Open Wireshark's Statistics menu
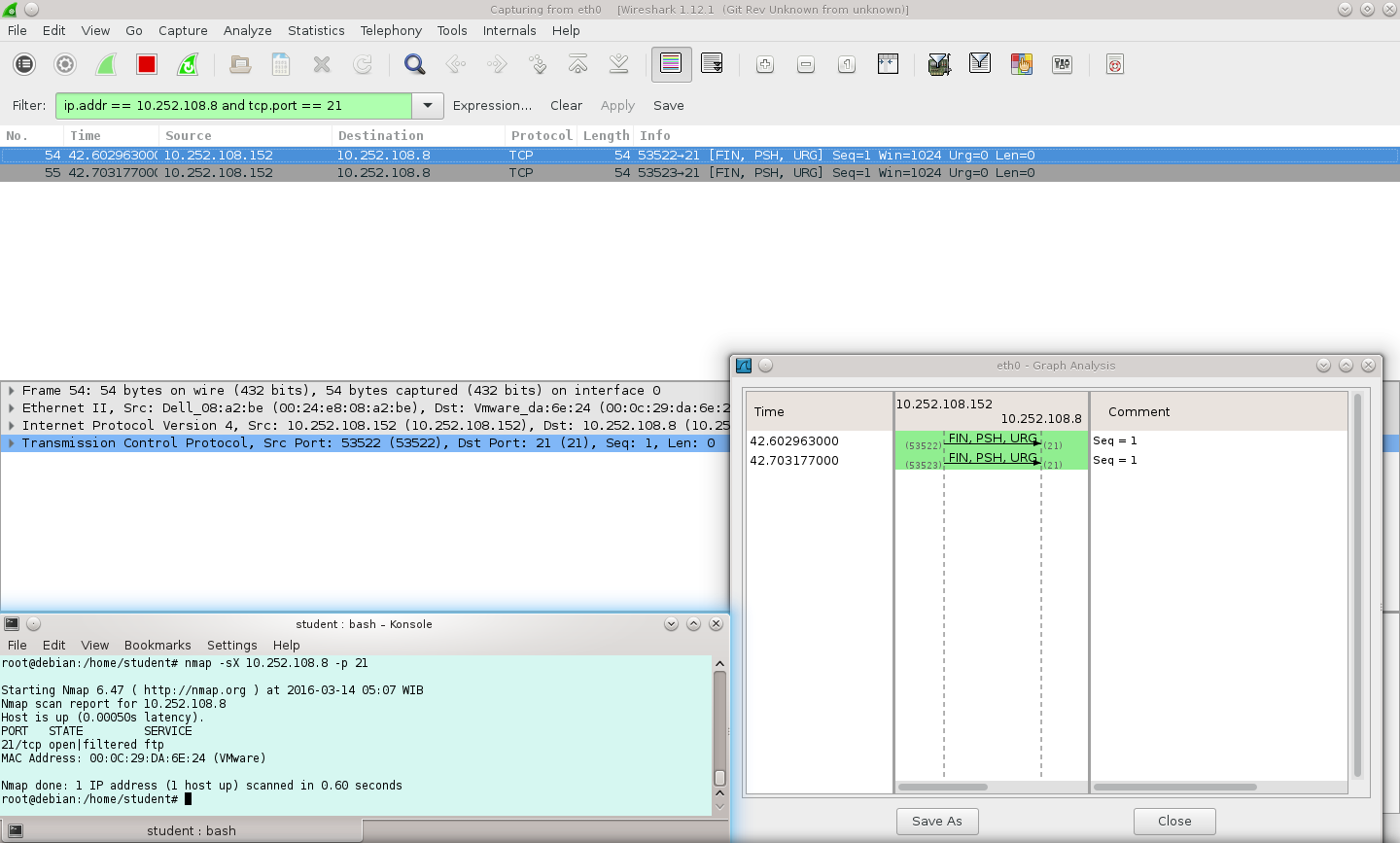This screenshot has height=843, width=1400. 316,30
